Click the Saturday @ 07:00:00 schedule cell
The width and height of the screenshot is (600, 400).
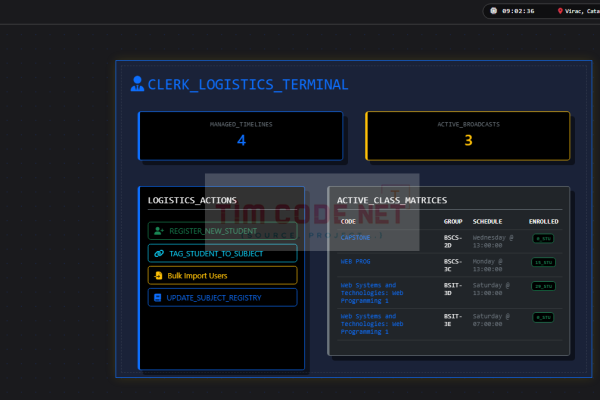491,320
